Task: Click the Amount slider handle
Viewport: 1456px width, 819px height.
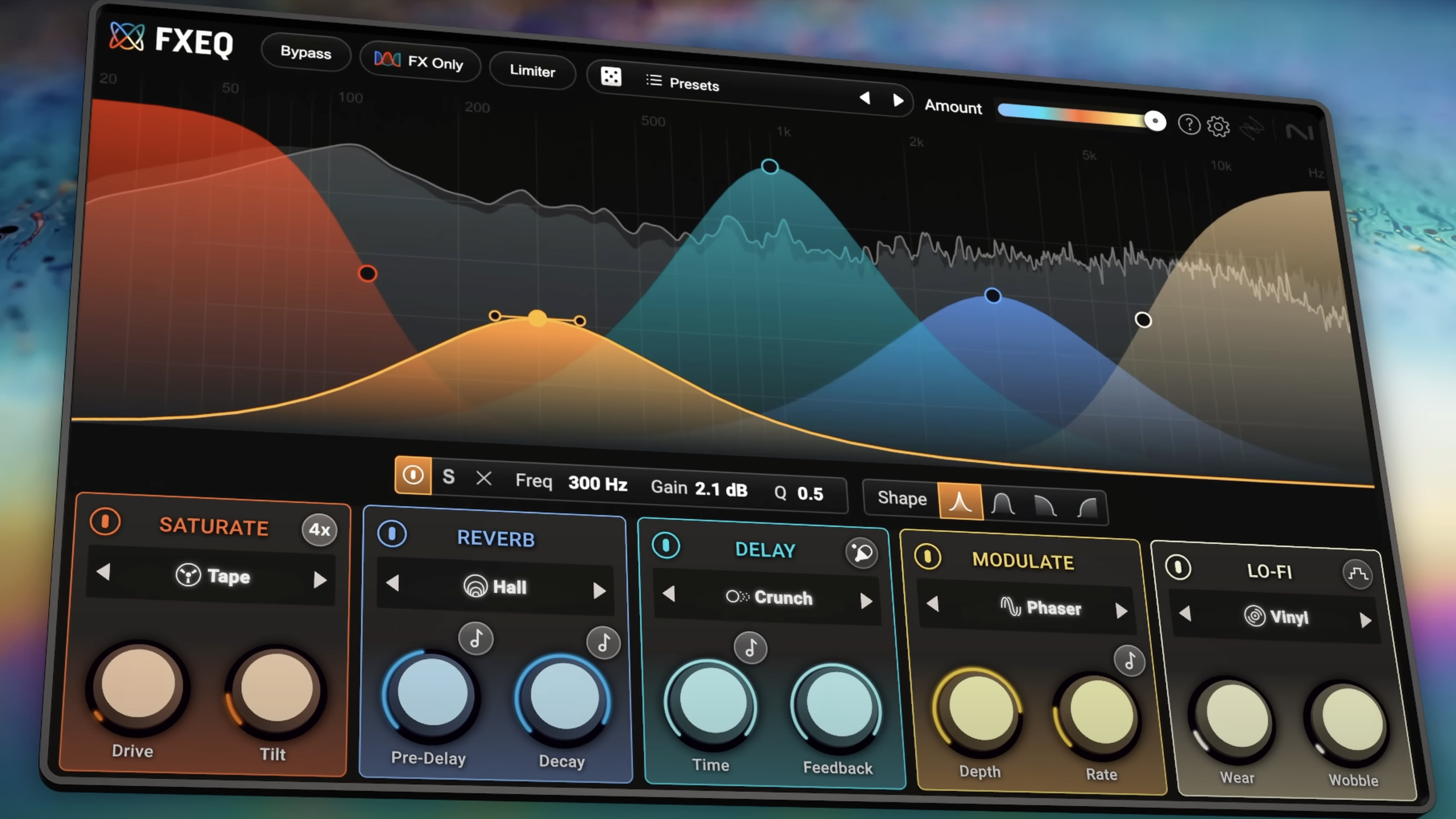Action: 1155,121
